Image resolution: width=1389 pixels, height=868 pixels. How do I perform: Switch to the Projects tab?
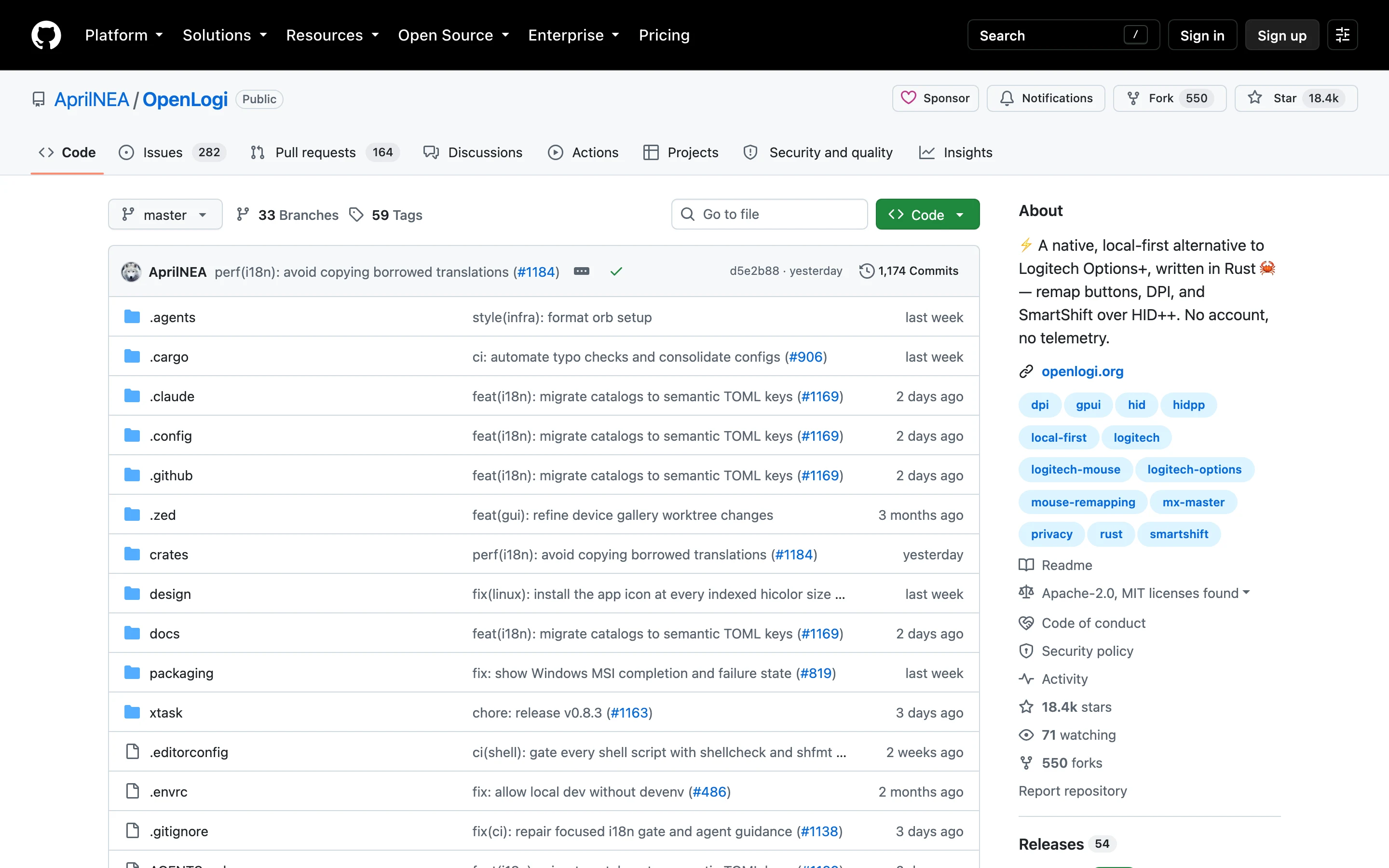tap(681, 152)
